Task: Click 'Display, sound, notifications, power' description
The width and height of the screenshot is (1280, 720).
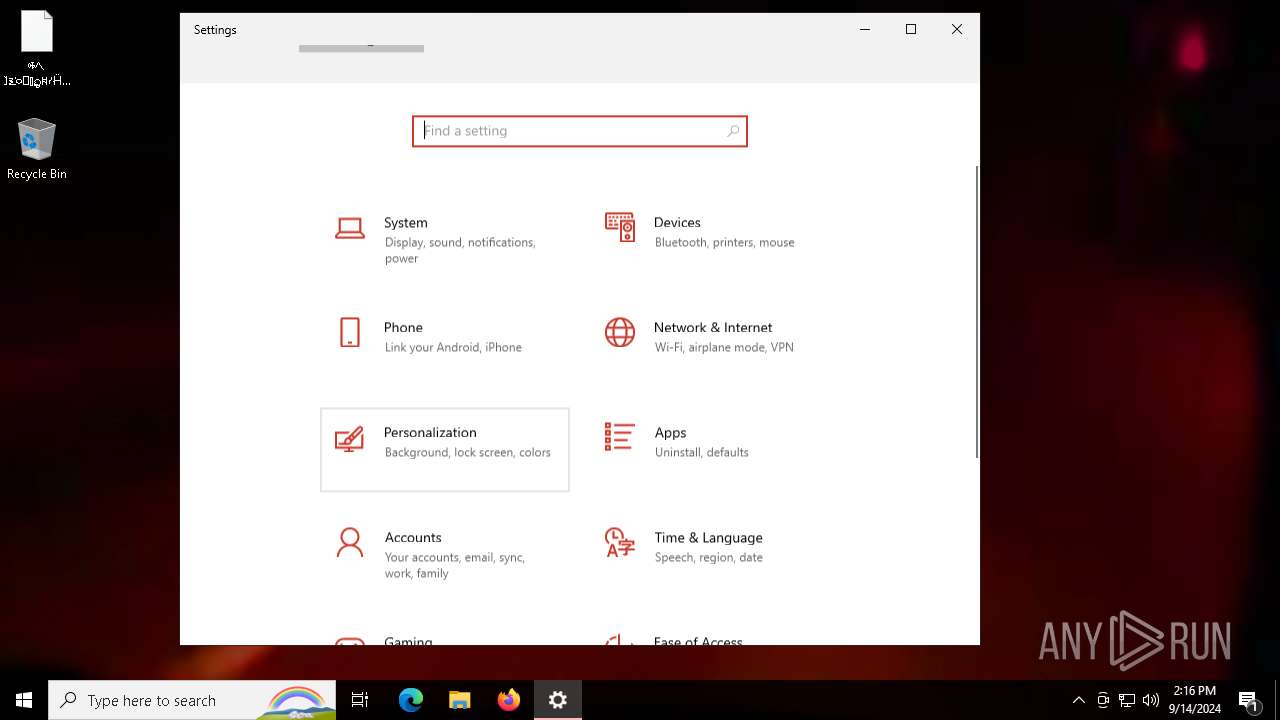Action: click(x=460, y=250)
